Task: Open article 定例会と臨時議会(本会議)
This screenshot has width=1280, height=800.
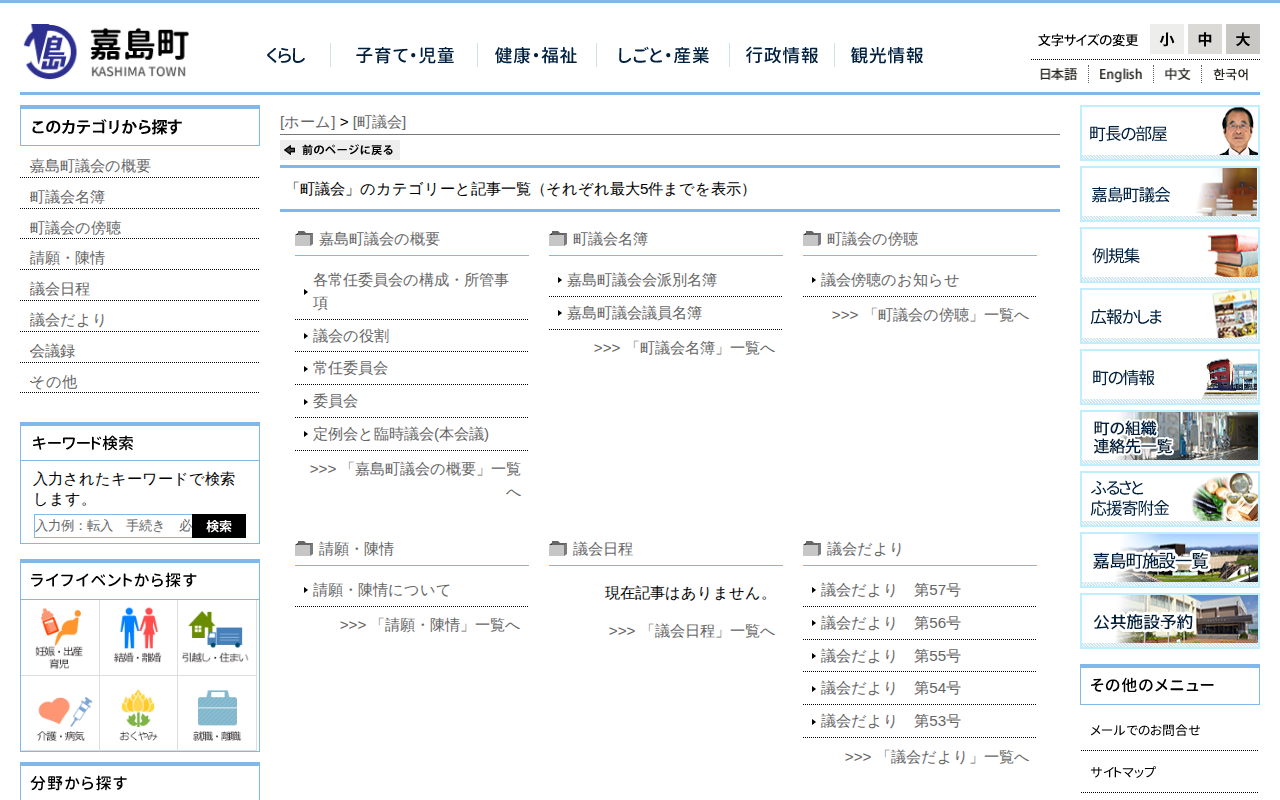Action: 401,434
